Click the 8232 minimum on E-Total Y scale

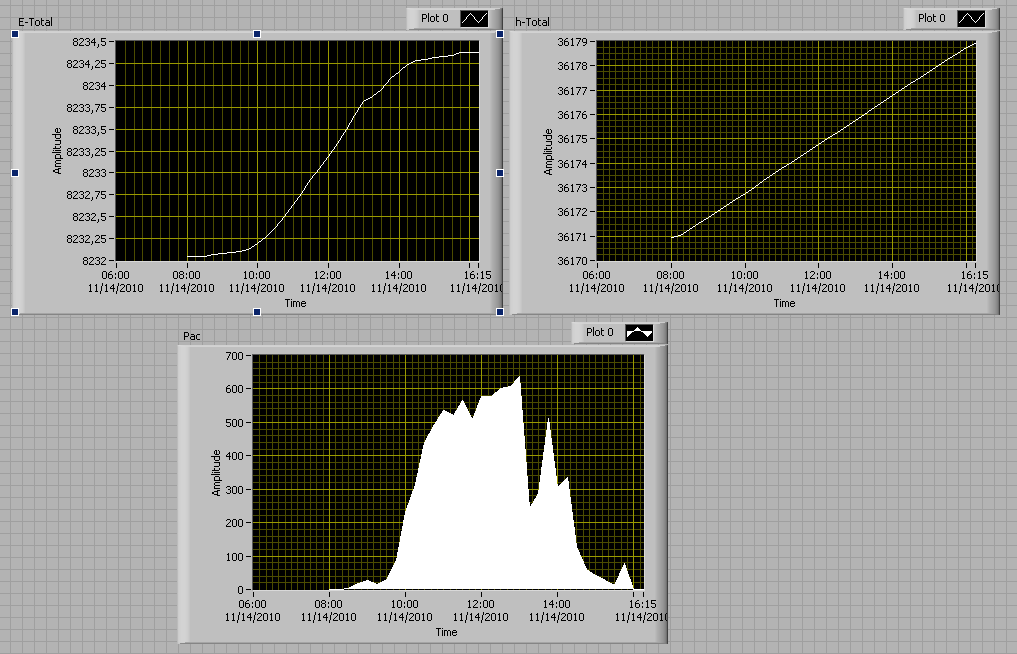[95, 261]
